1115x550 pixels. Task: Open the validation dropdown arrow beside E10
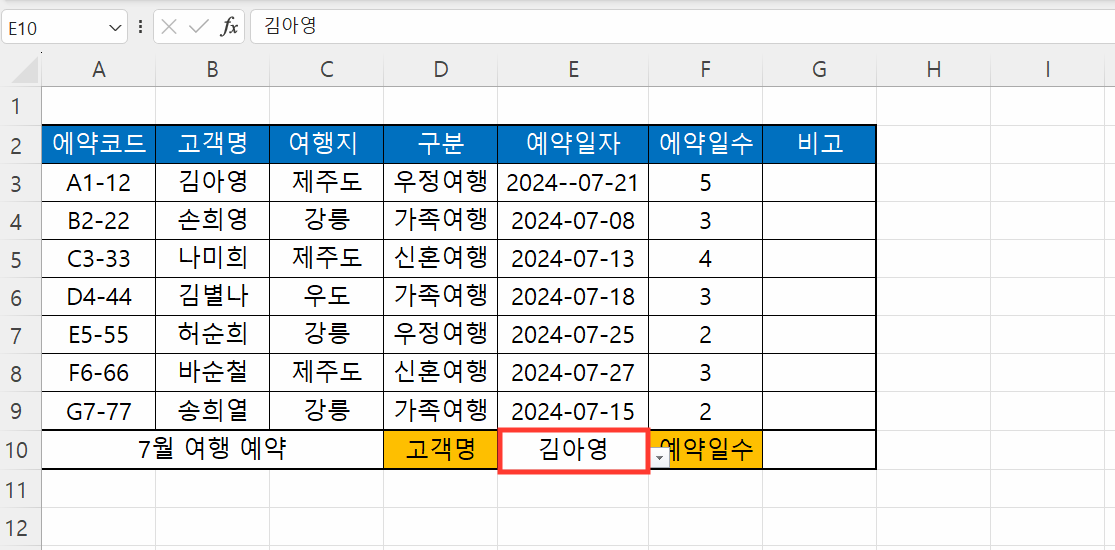pyautogui.click(x=661, y=459)
